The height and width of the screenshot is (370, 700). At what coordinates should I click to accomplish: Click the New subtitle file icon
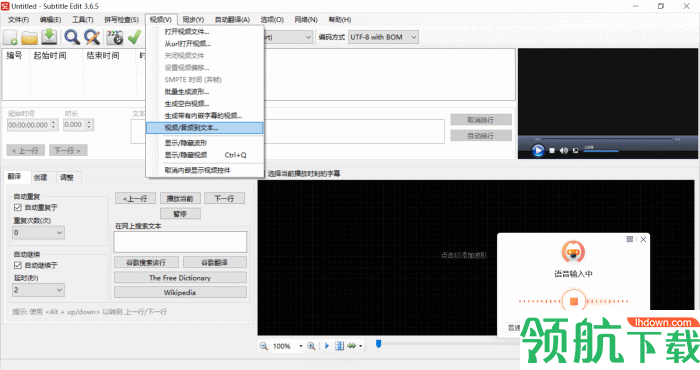pos(10,37)
